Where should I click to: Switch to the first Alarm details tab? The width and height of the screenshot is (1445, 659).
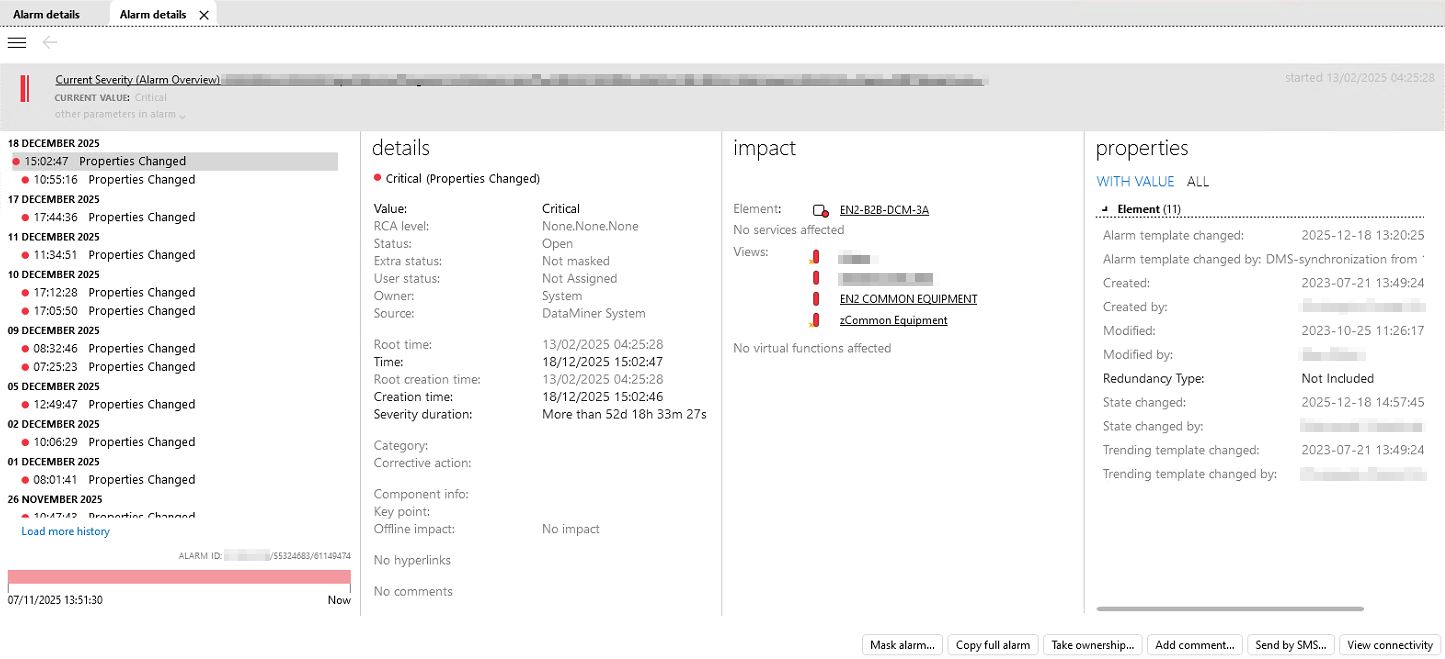point(46,15)
